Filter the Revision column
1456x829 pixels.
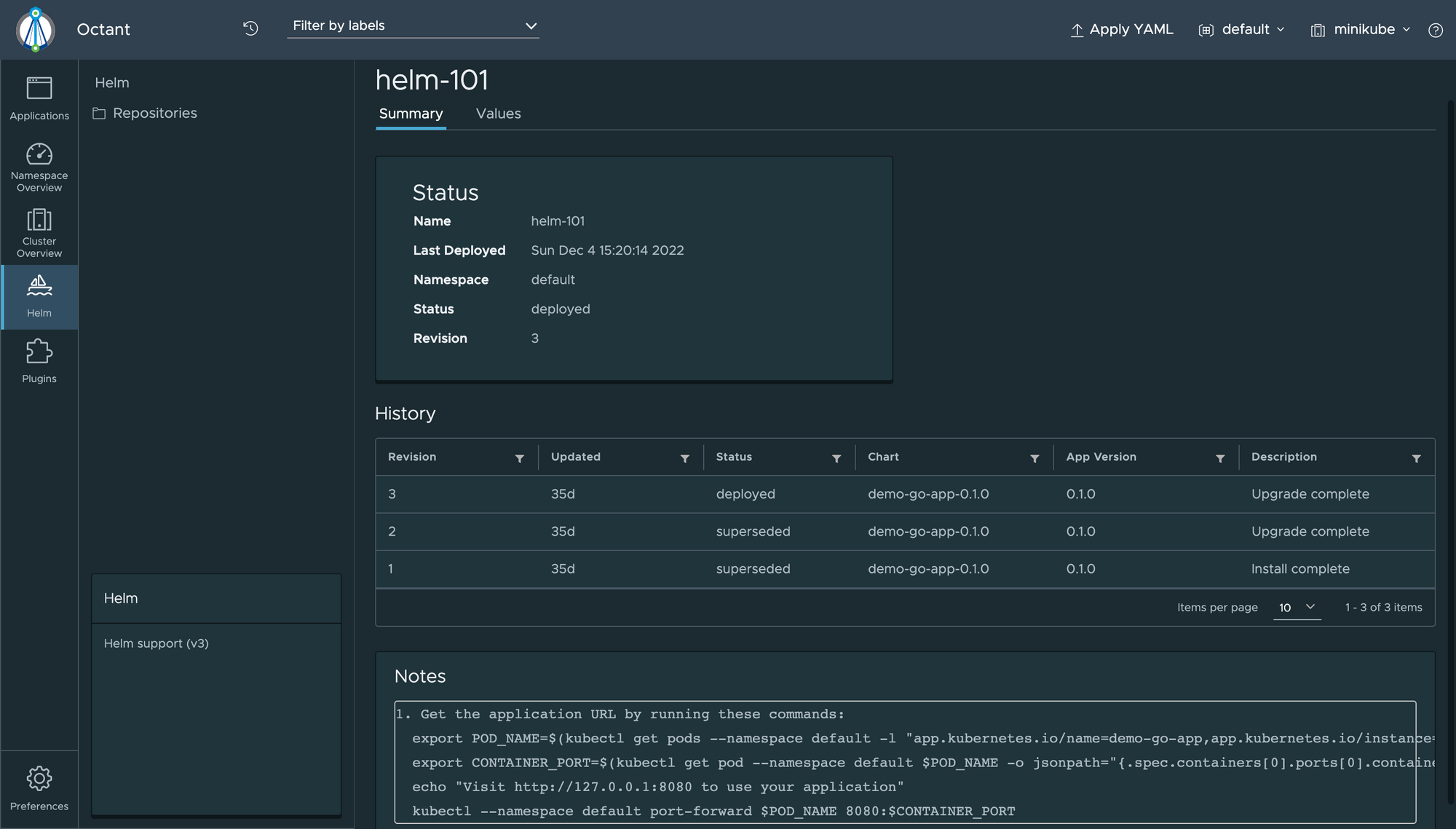pyautogui.click(x=520, y=459)
